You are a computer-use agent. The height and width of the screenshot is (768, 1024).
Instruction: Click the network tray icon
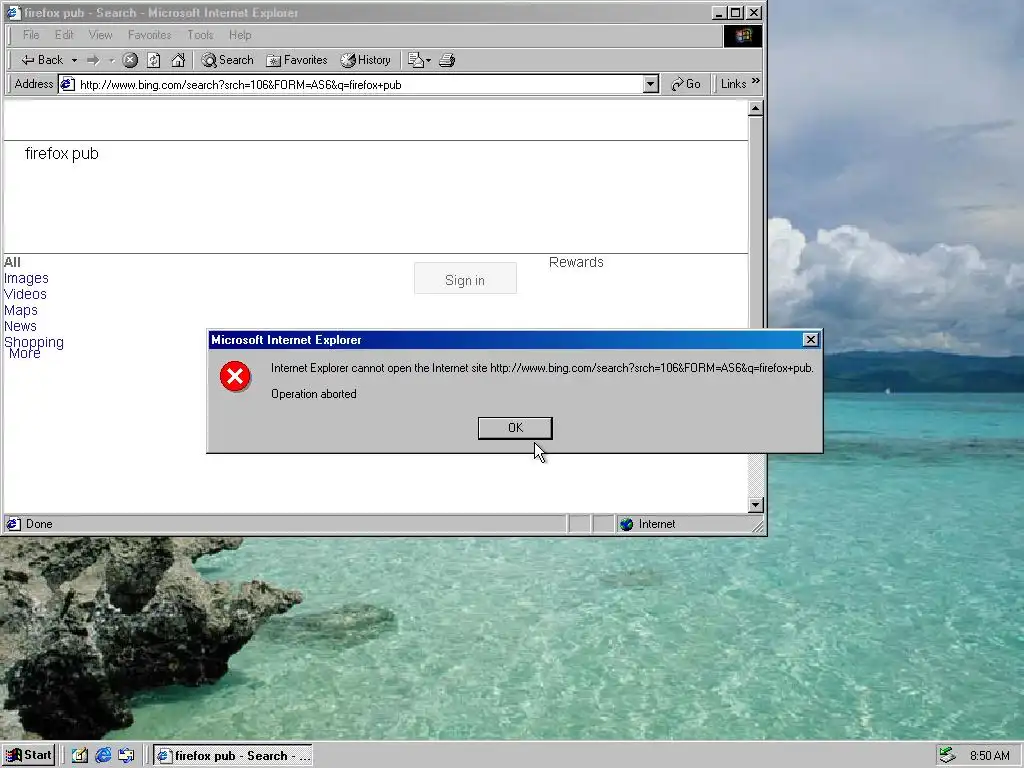coord(948,755)
